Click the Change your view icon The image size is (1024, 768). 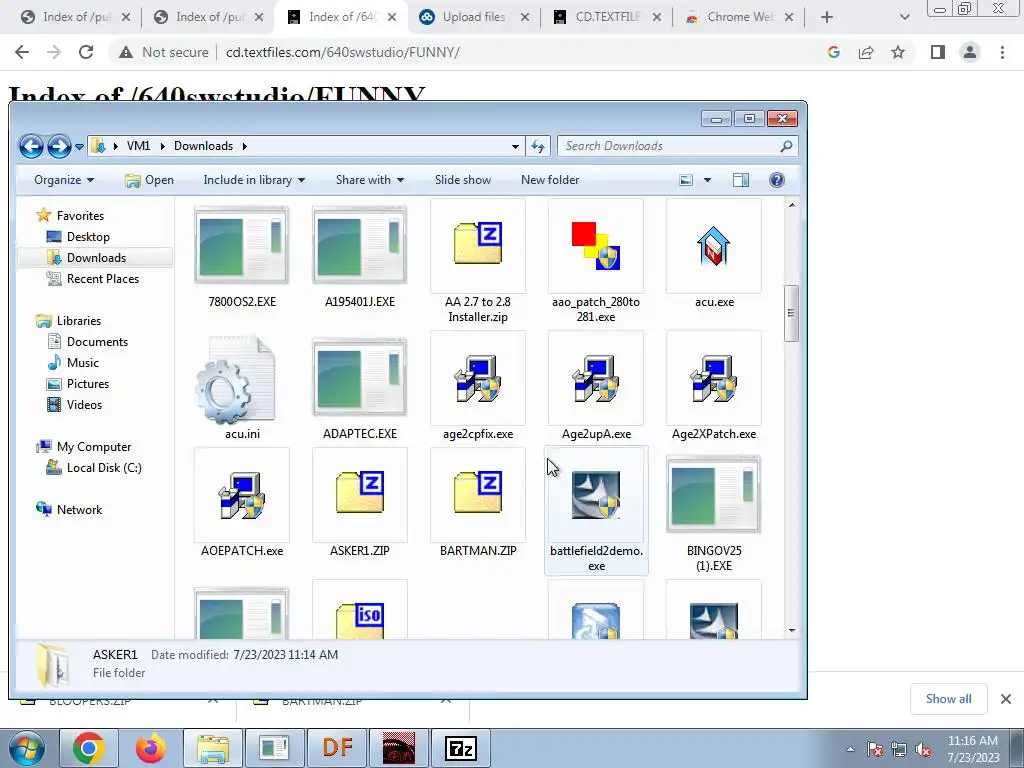coord(686,180)
